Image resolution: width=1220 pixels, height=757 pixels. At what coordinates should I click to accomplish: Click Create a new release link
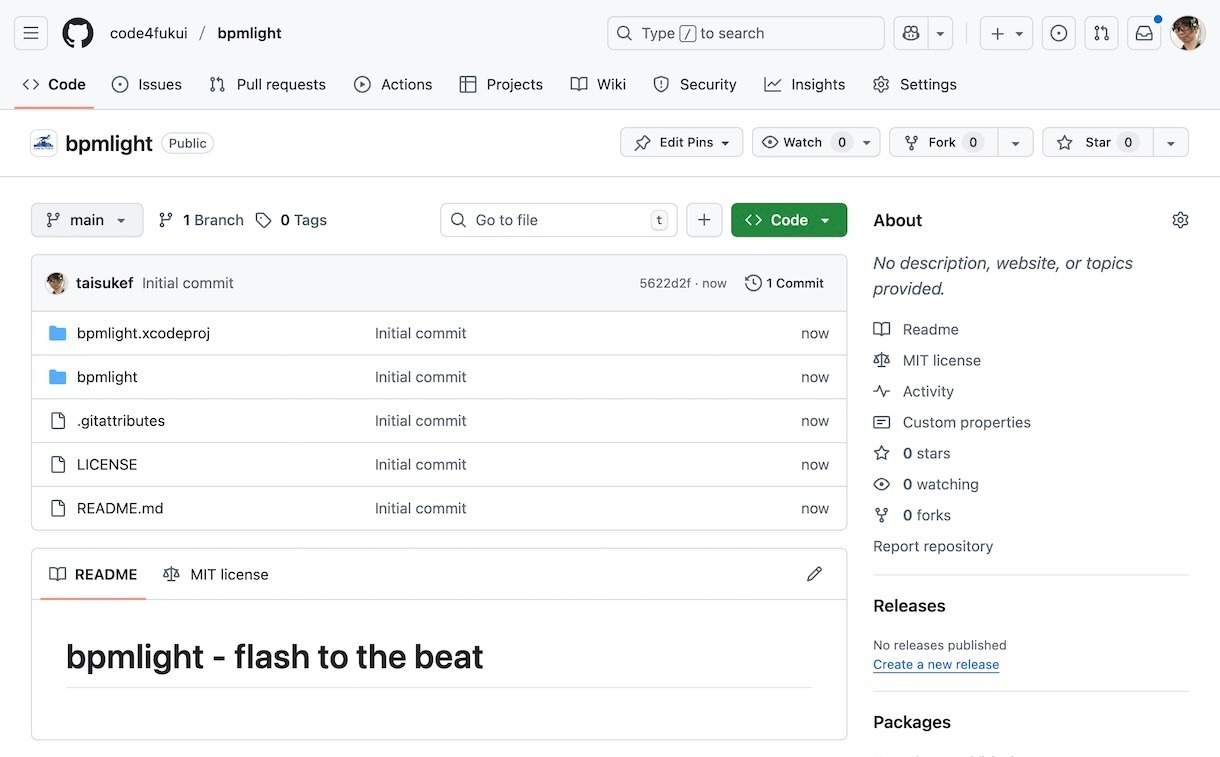(936, 664)
